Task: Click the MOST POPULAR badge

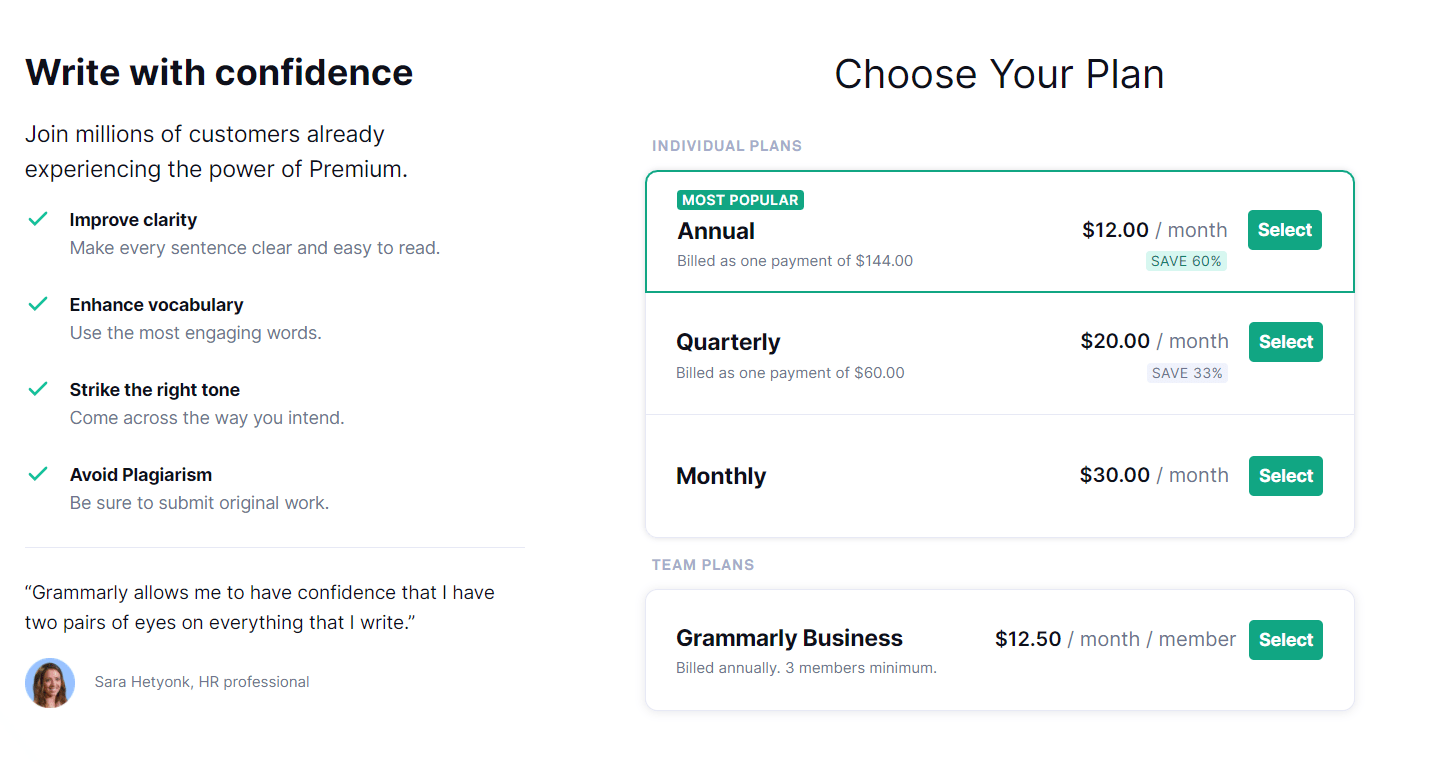Action: [x=740, y=199]
